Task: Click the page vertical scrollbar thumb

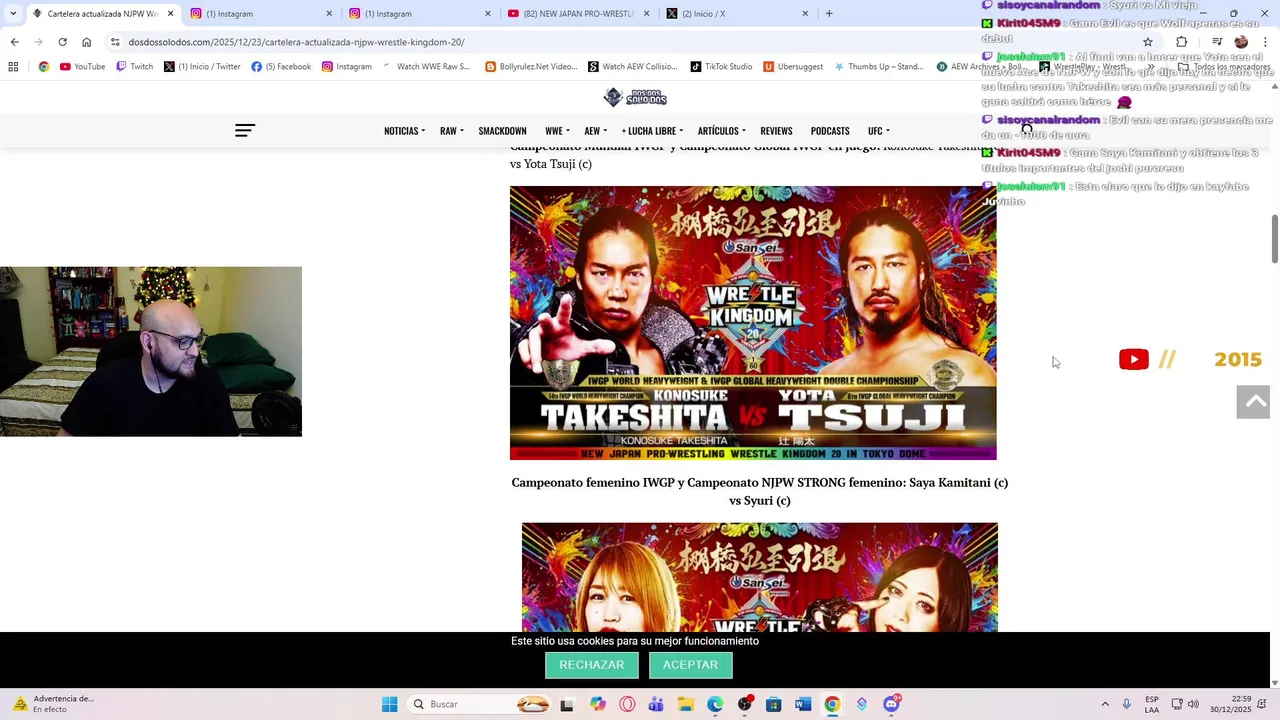Action: [x=1274, y=239]
